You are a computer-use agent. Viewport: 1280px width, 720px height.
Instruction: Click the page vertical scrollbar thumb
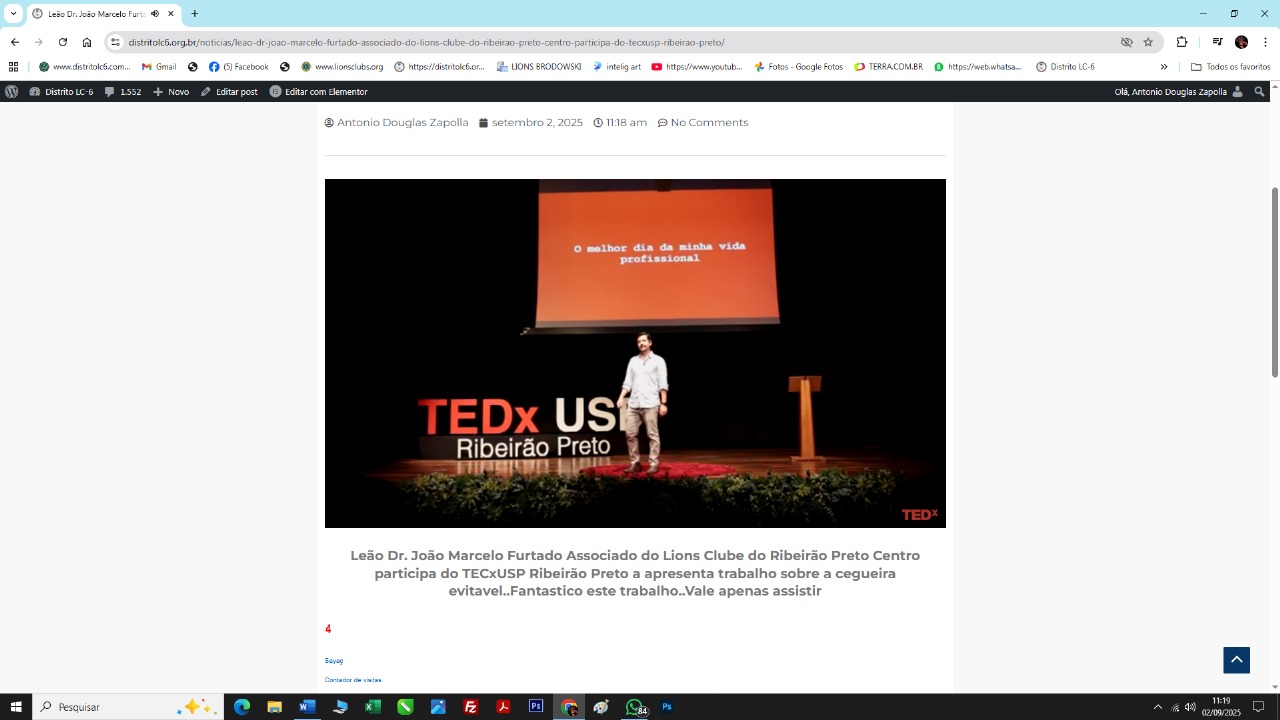pyautogui.click(x=1274, y=282)
